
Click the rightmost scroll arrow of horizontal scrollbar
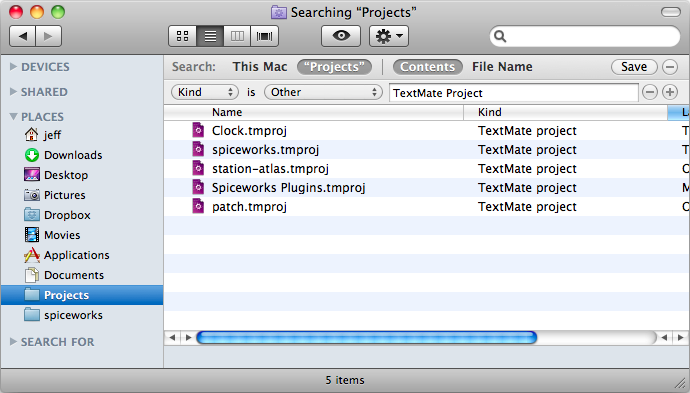point(681,338)
